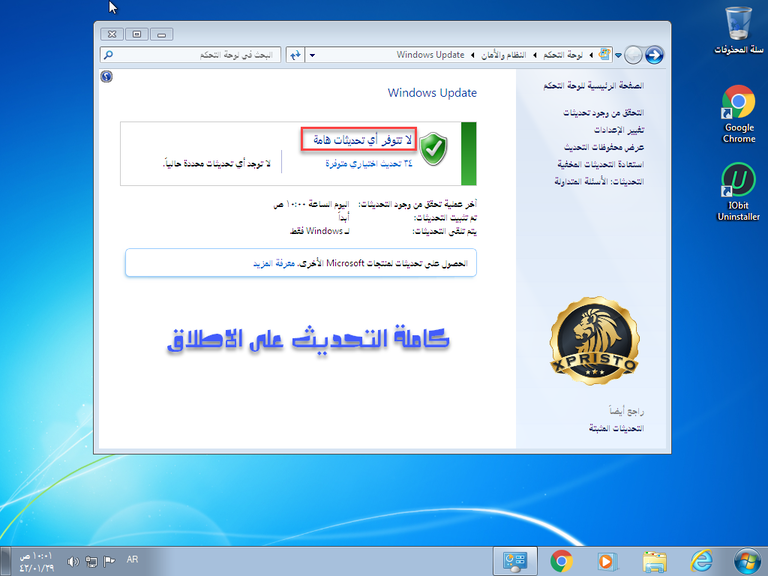This screenshot has width=768, height=576.
Task: Select لوحة التحكم breadcrumb segment
Action: (563, 55)
